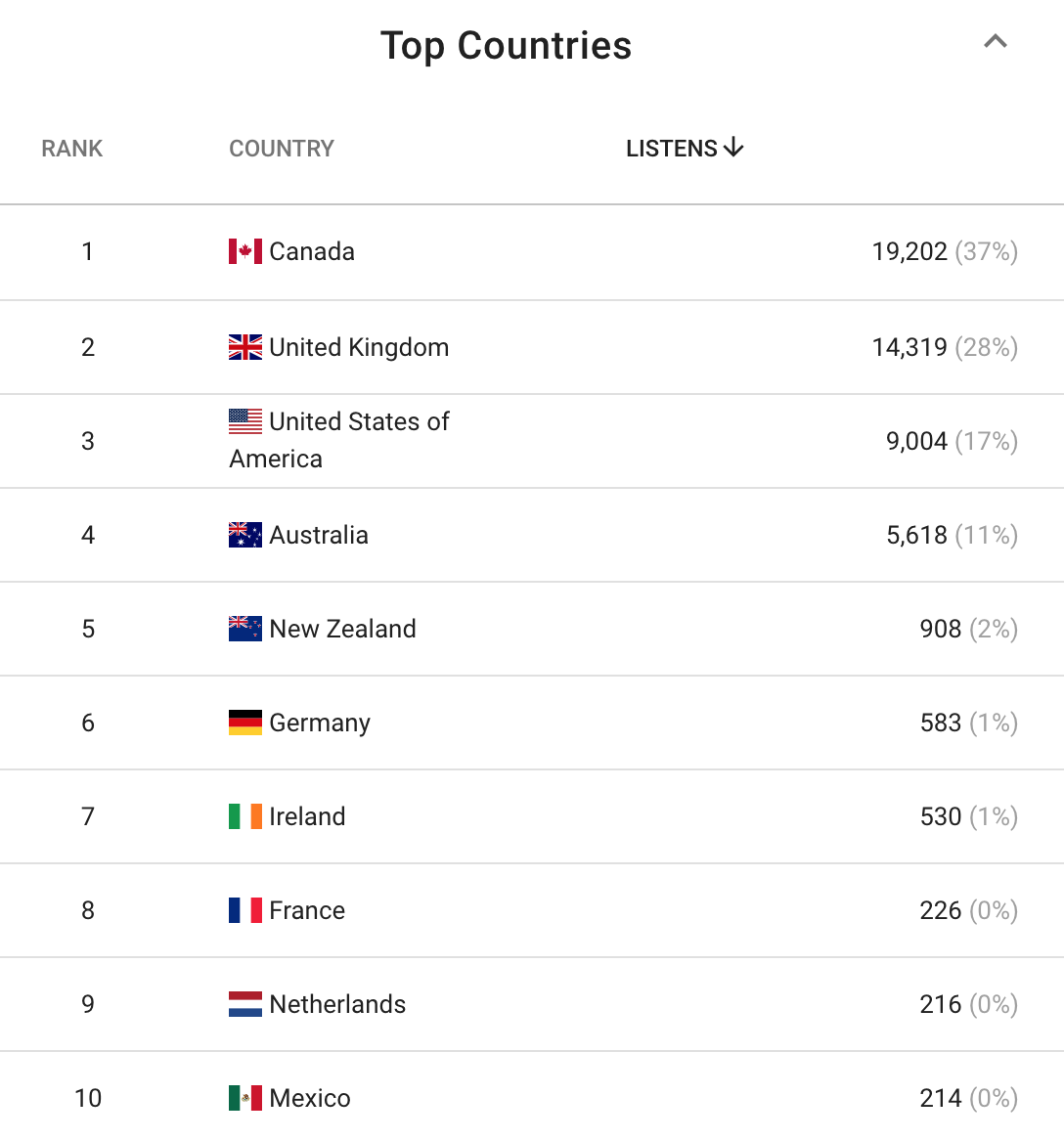Select the Canada country name
The height and width of the screenshot is (1140, 1064).
312,251
